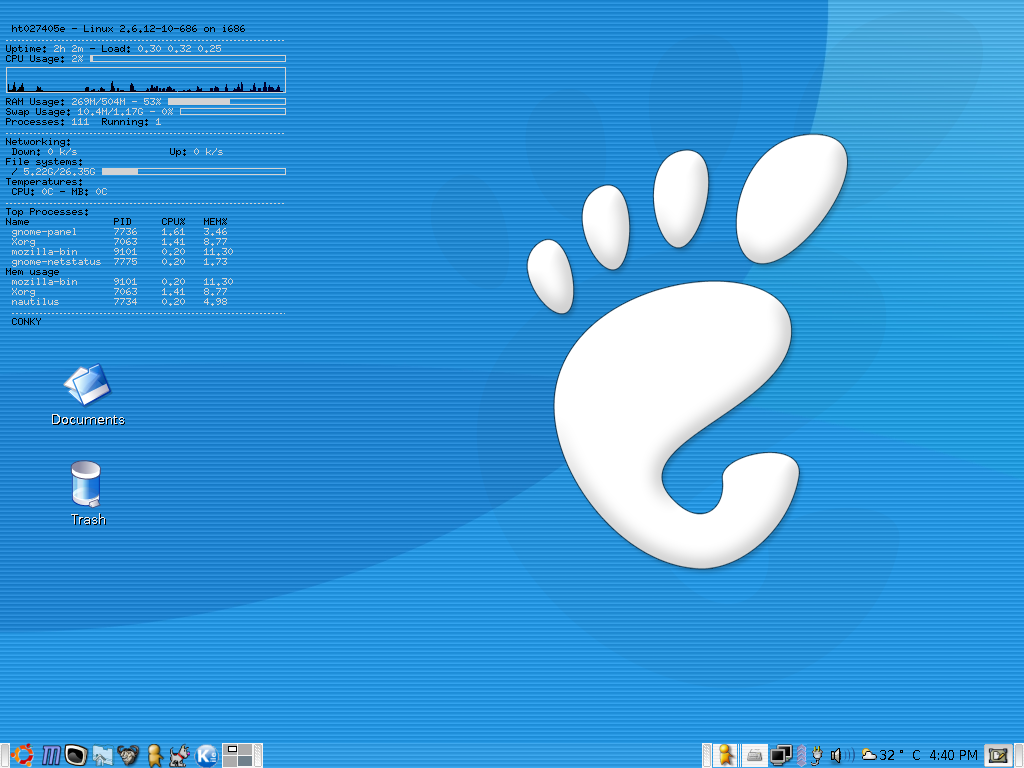Click the nautilus memory usage row
The height and width of the screenshot is (768, 1024).
click(120, 302)
